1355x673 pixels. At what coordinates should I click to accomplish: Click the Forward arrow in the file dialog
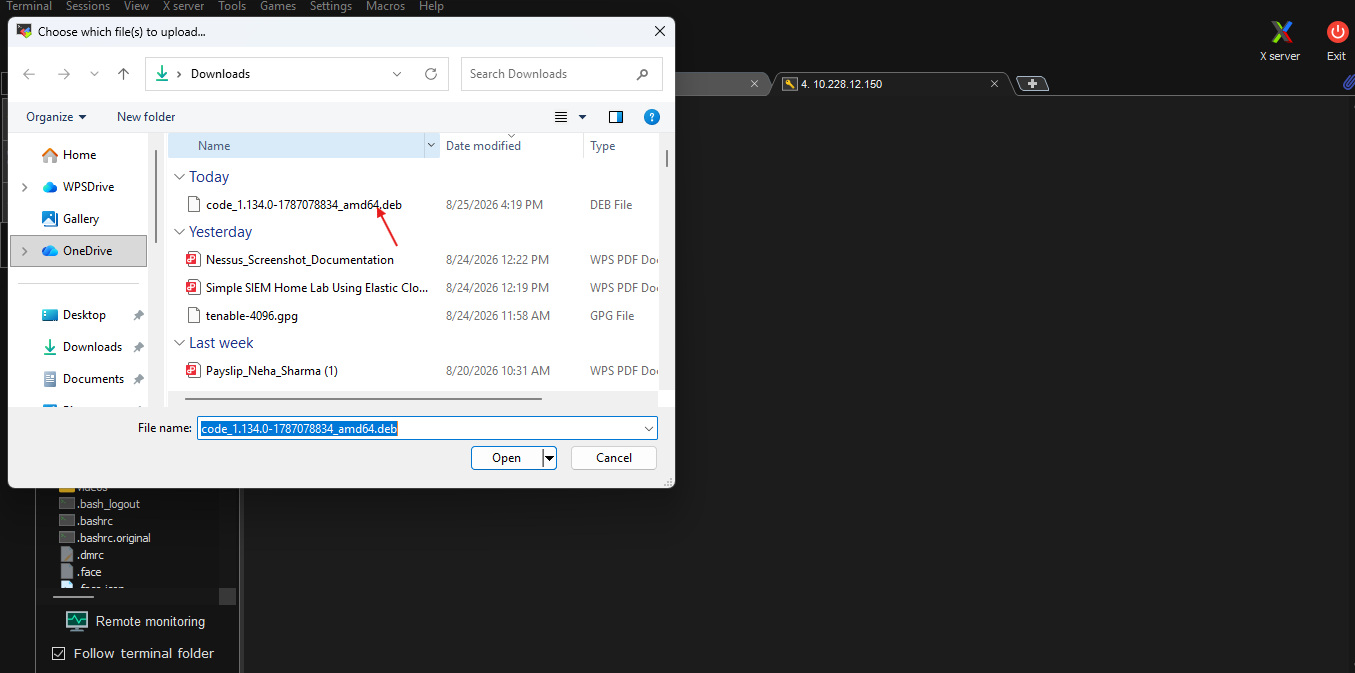click(64, 74)
